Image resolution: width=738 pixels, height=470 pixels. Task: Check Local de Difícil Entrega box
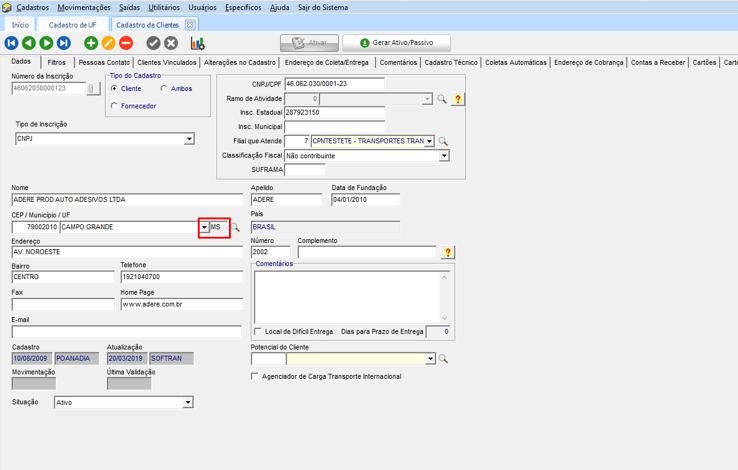(x=258, y=332)
